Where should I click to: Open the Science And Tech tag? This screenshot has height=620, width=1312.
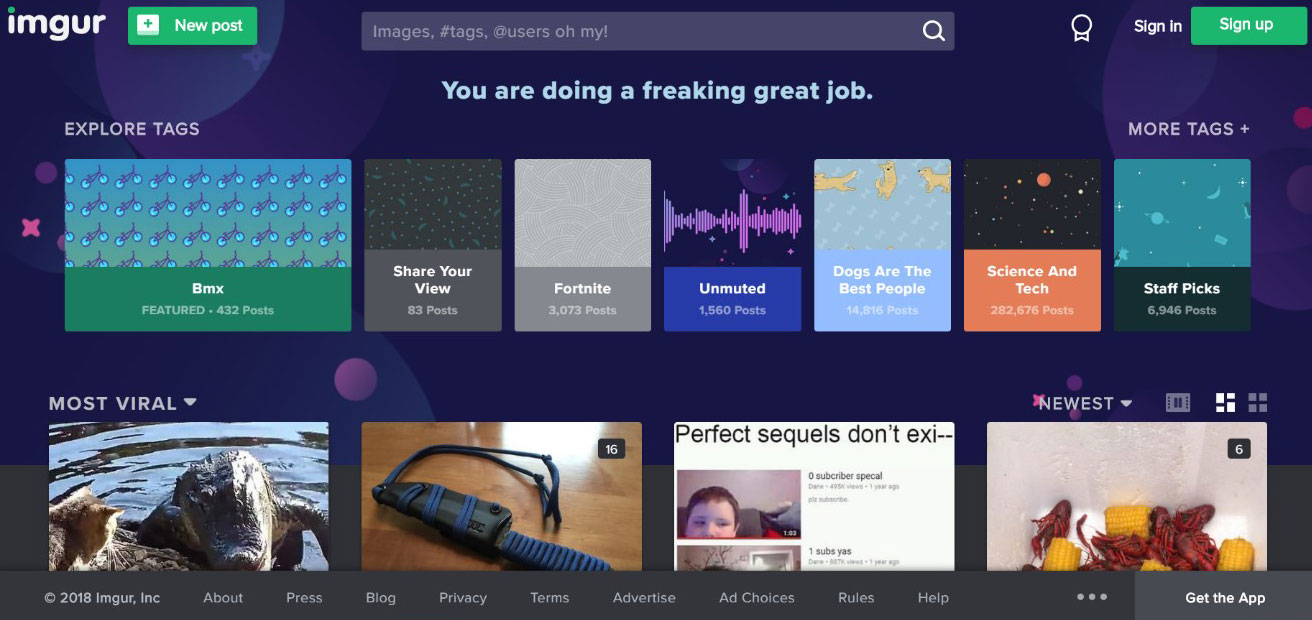click(x=1032, y=245)
